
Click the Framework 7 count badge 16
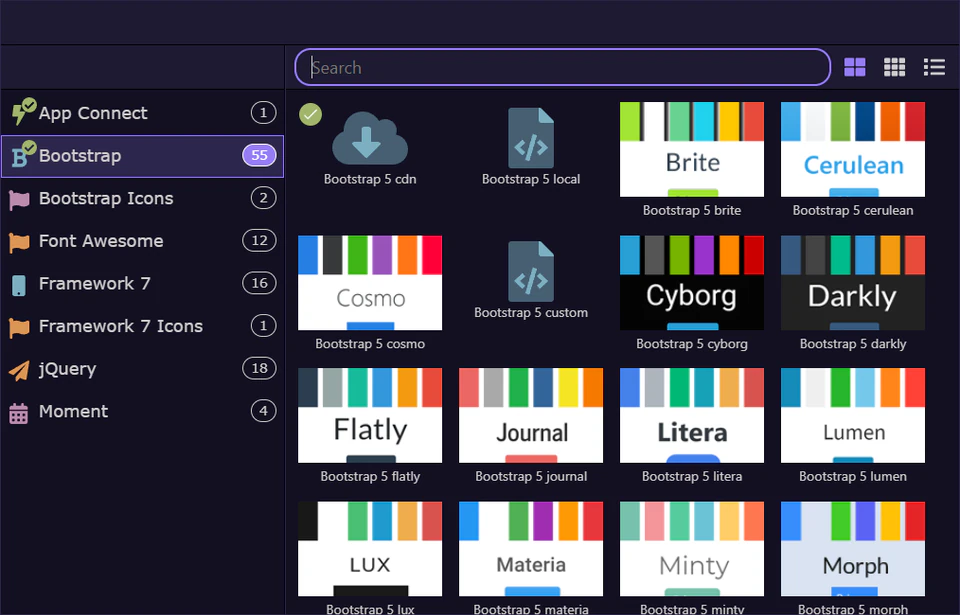pyautogui.click(x=260, y=283)
